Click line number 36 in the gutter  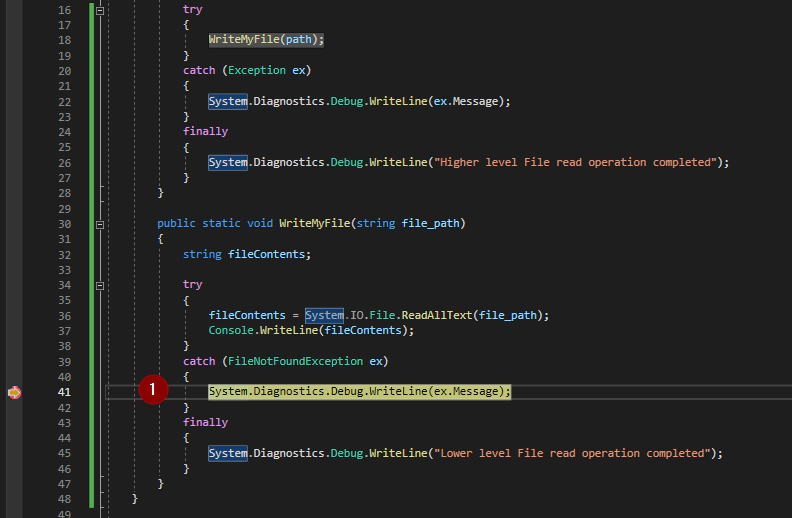point(65,316)
